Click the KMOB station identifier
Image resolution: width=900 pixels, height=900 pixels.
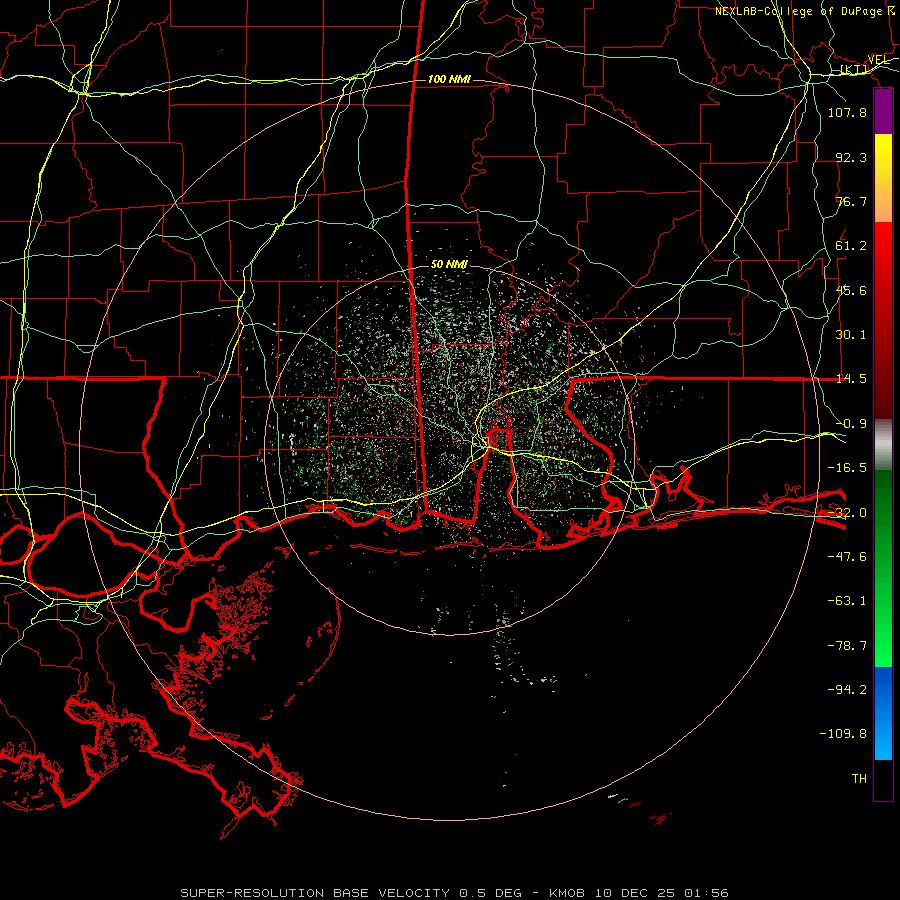(568, 893)
